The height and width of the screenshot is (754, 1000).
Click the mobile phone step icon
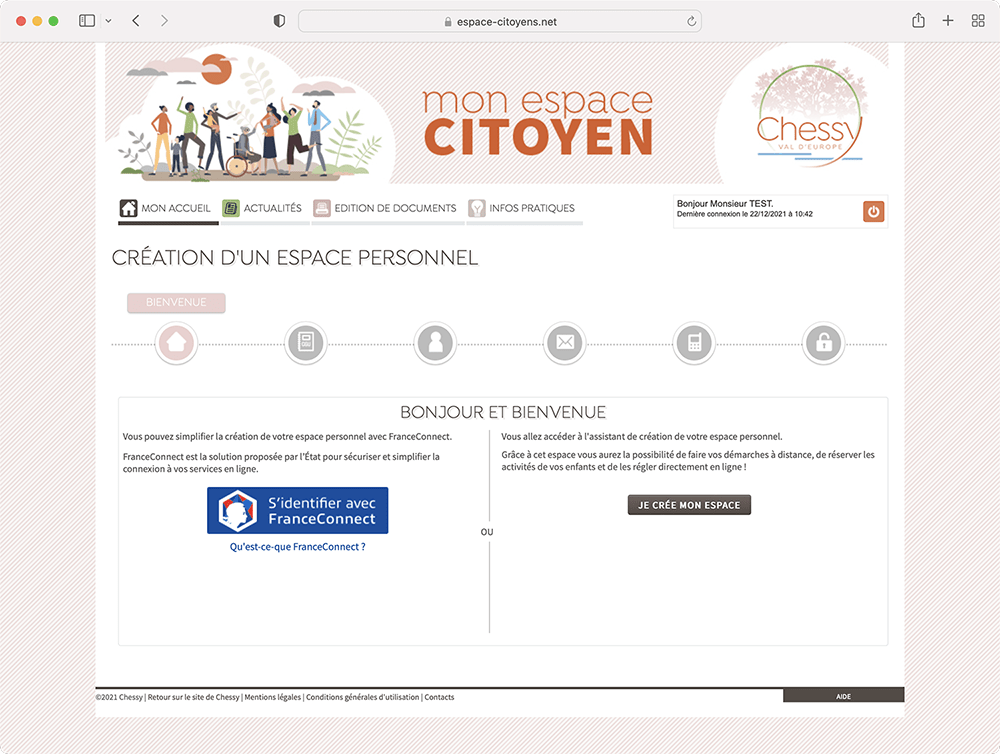(x=694, y=344)
